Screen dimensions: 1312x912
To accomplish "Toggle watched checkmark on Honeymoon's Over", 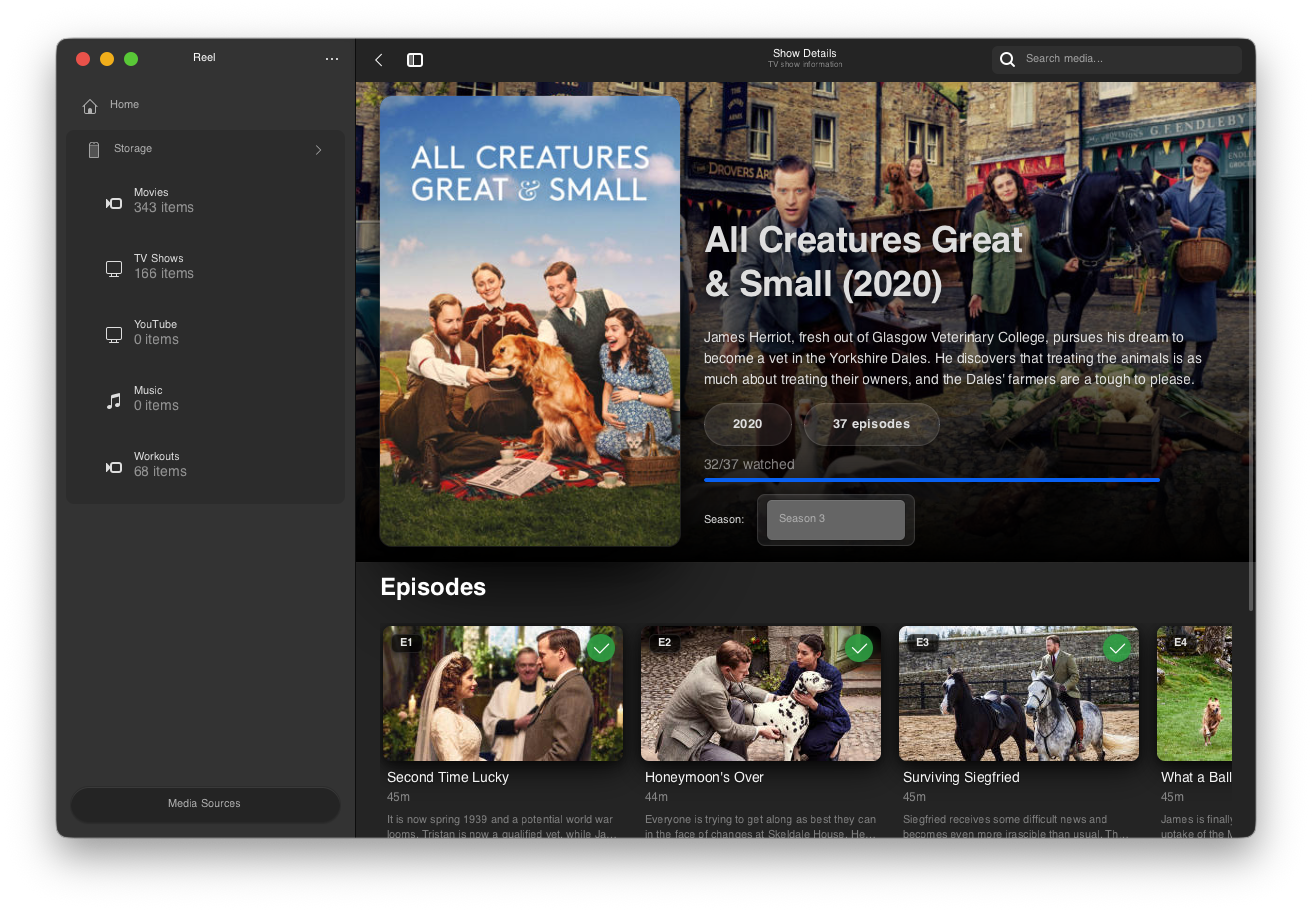I will (859, 648).
